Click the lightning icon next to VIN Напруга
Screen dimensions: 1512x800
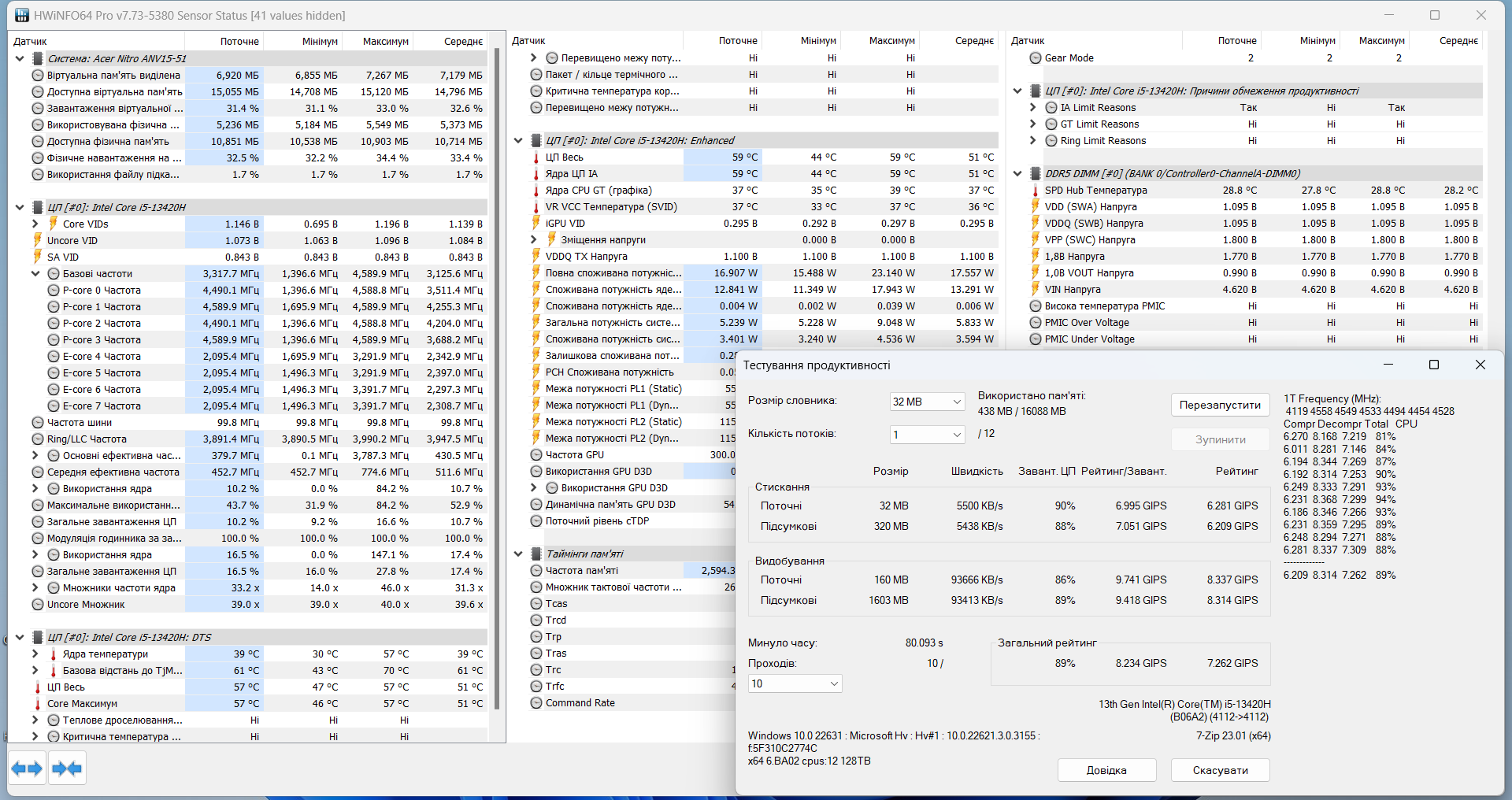point(1036,289)
